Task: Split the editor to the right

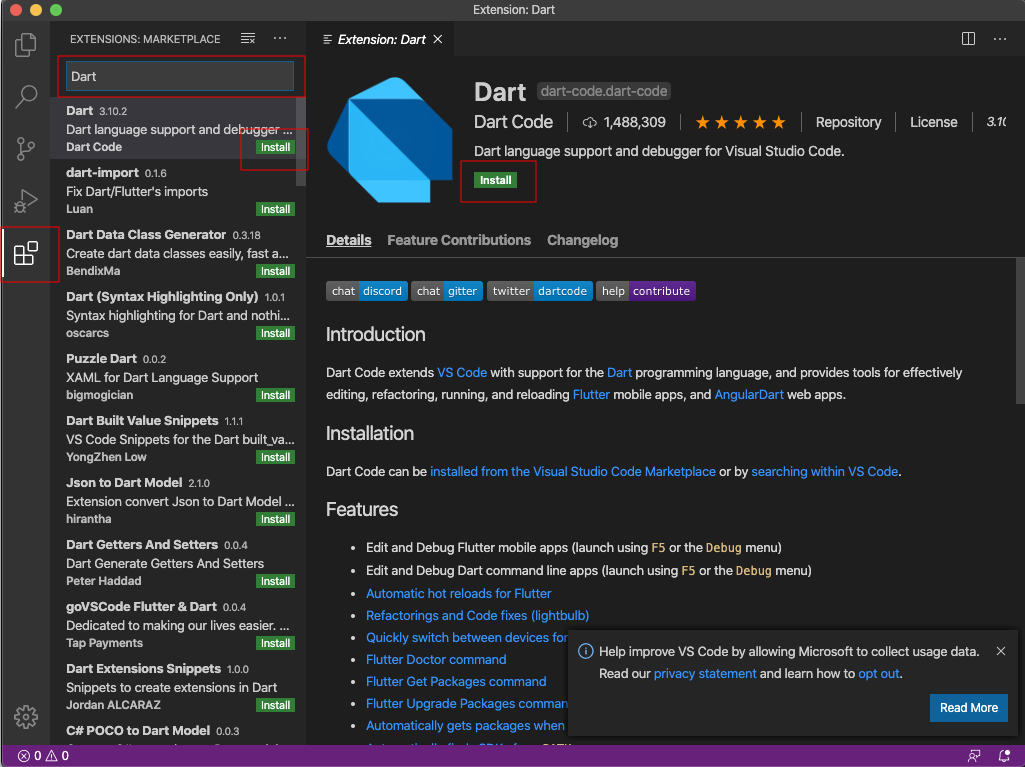Action: [968, 39]
